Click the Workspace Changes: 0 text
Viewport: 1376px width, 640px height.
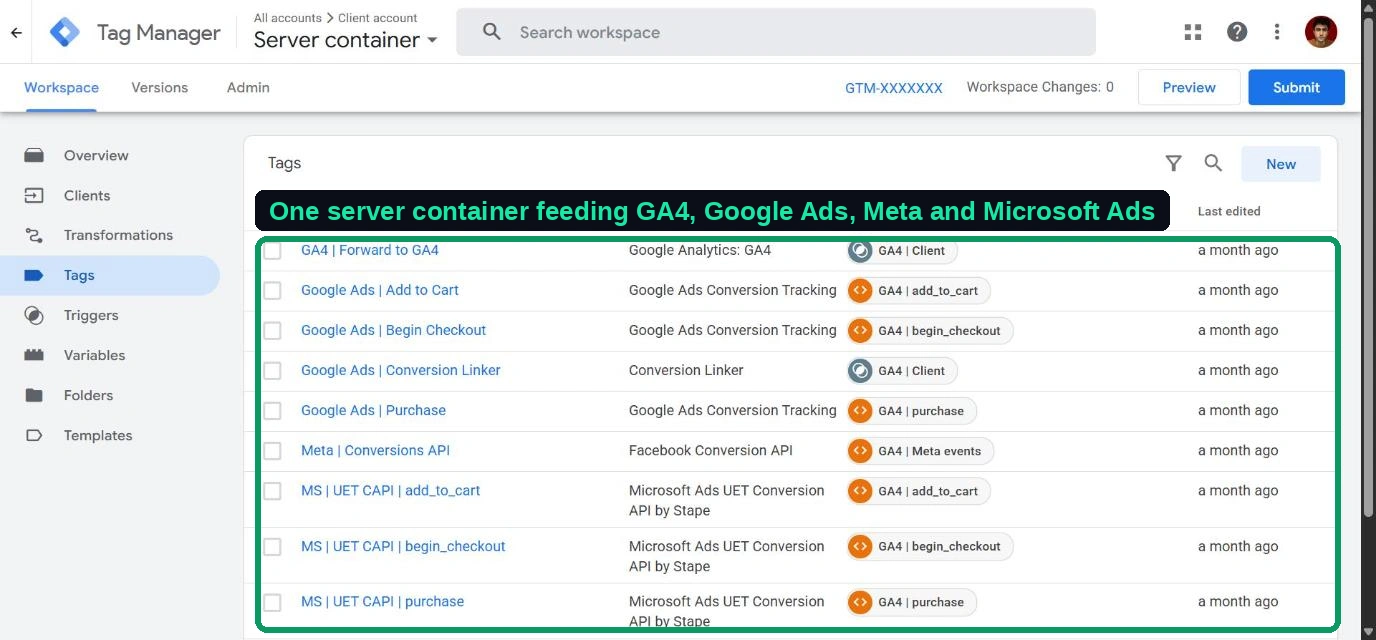click(1040, 87)
